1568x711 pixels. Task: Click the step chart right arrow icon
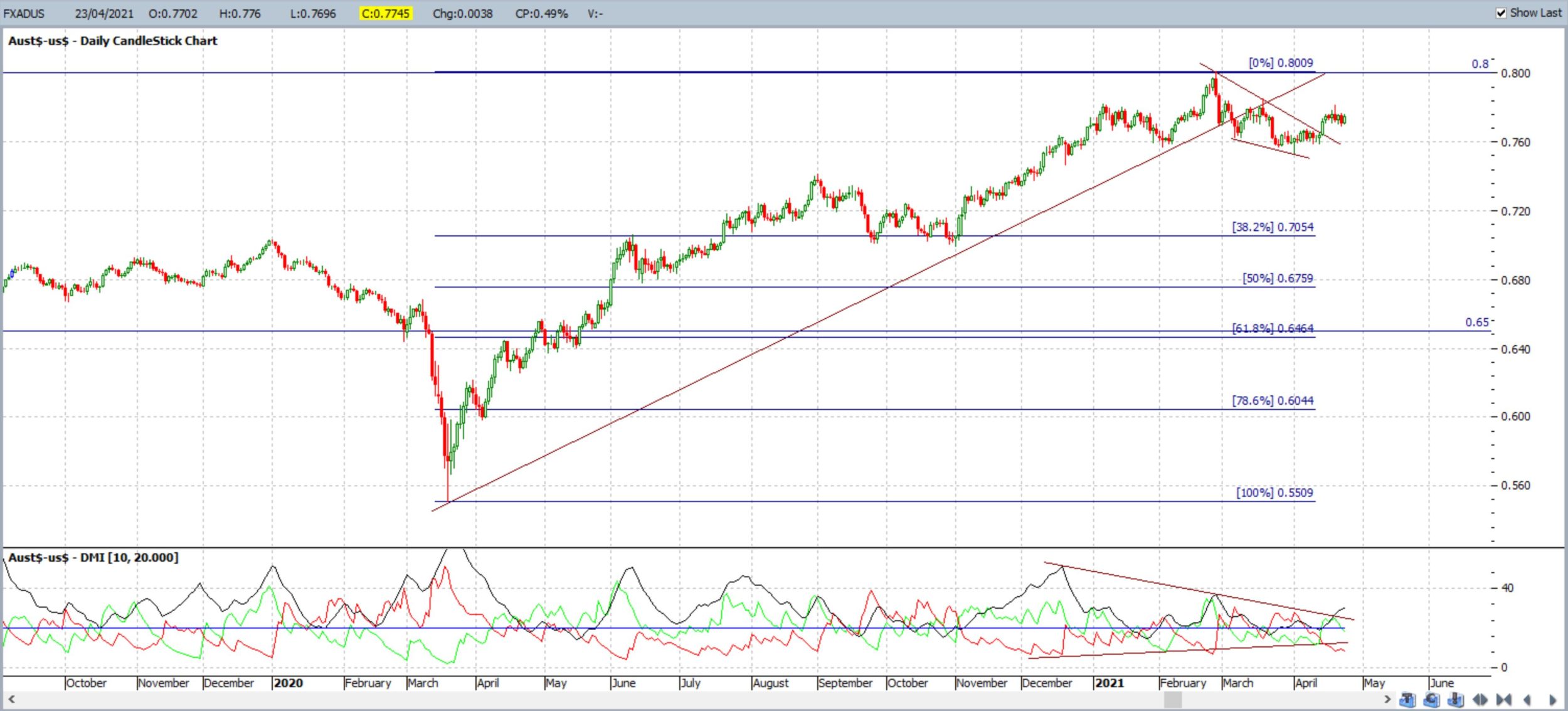(x=1553, y=699)
